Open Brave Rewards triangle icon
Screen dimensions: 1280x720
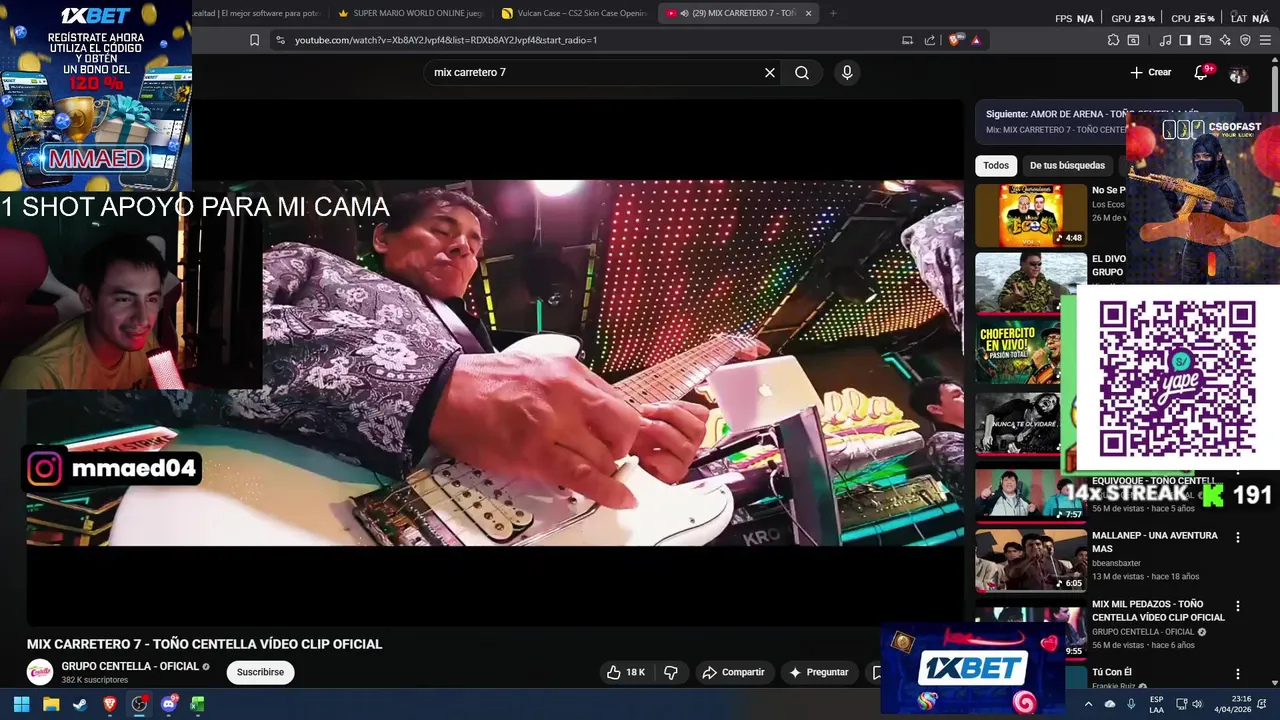[x=976, y=40]
